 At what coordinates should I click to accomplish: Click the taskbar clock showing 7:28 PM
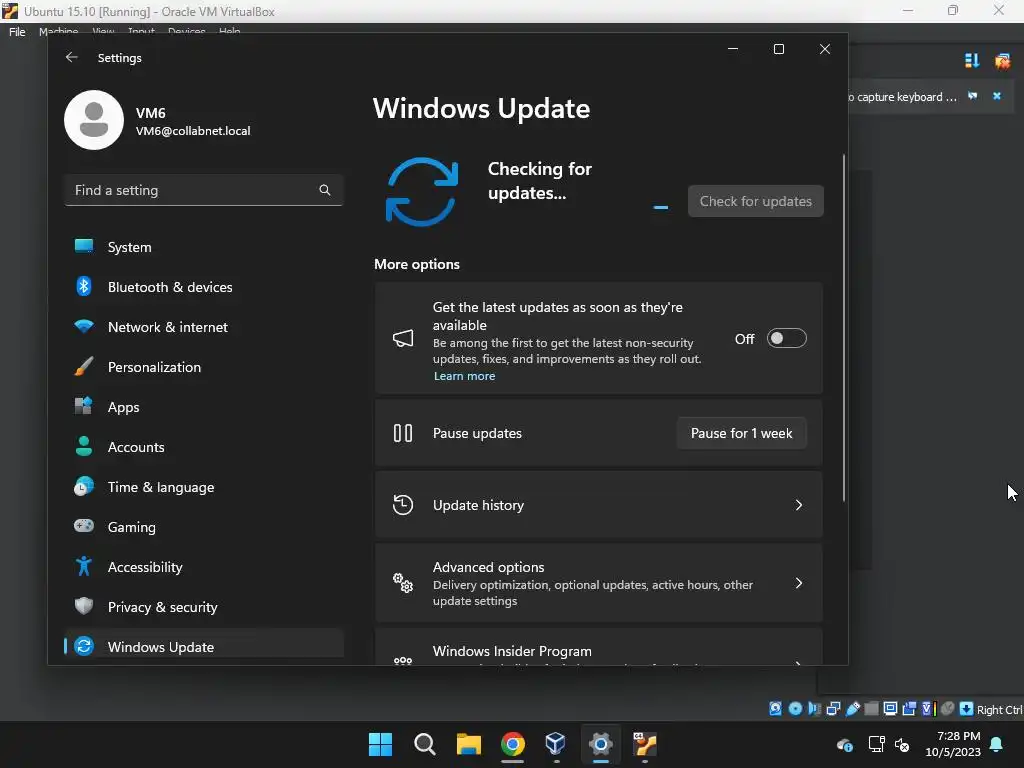coord(953,744)
